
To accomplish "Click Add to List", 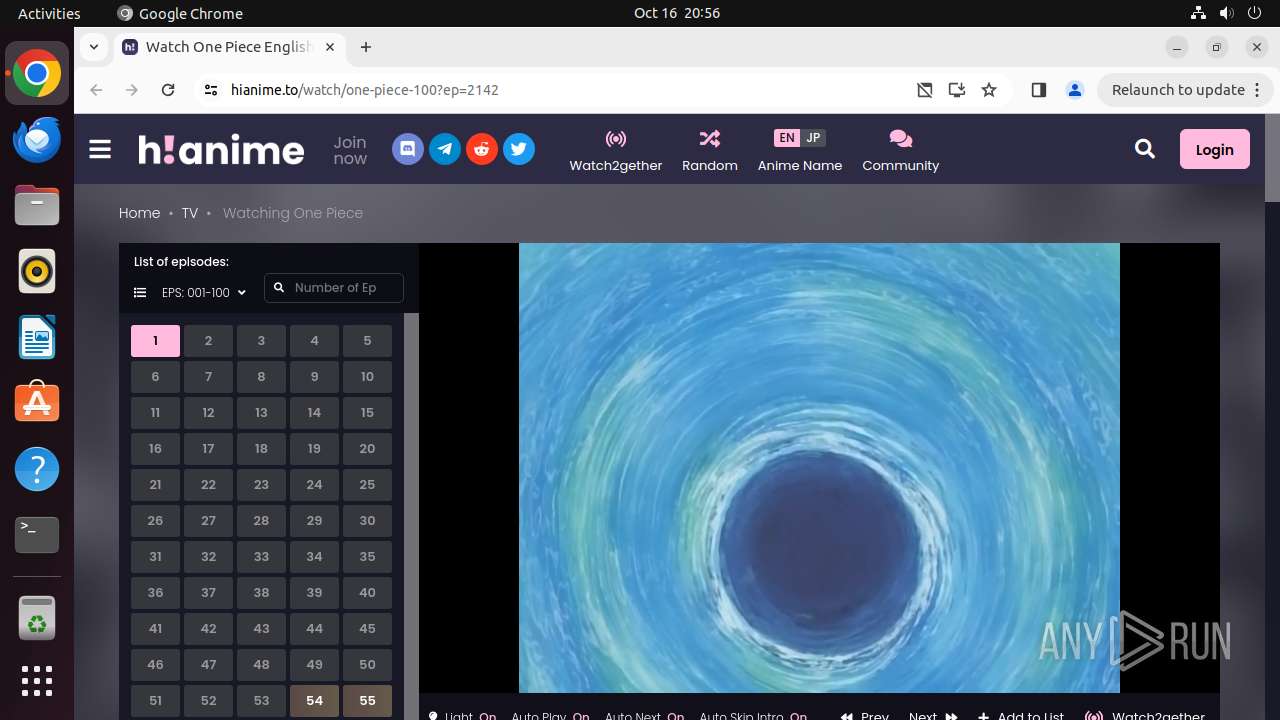I will click(x=1021, y=716).
